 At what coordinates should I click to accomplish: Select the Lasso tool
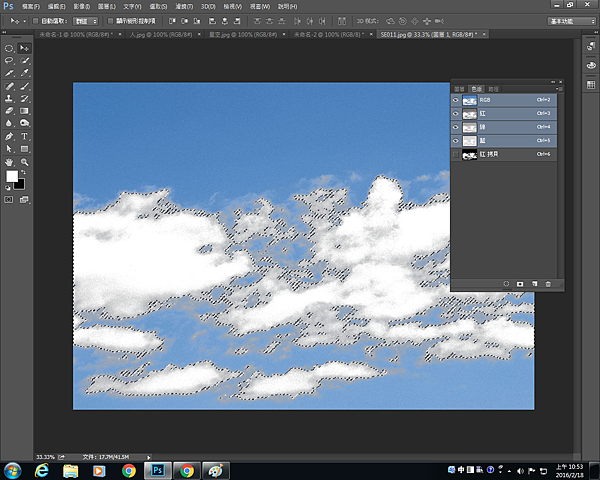(x=9, y=60)
